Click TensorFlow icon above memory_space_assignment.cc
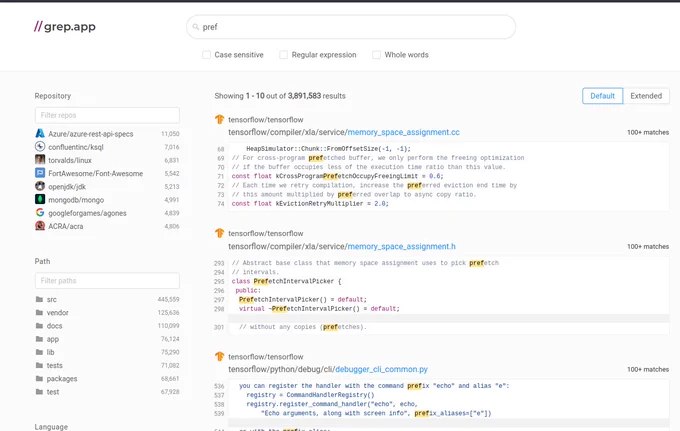This screenshot has width=680, height=431. pos(219,119)
